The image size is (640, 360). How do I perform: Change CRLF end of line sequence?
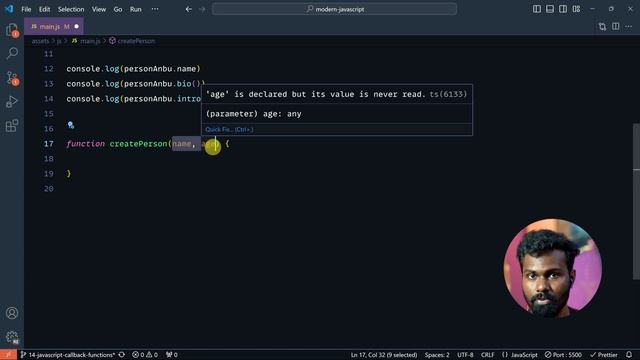point(487,355)
